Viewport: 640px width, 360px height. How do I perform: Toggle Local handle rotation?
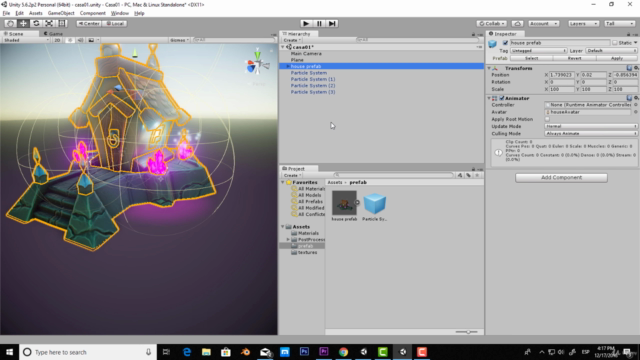pyautogui.click(x=115, y=24)
